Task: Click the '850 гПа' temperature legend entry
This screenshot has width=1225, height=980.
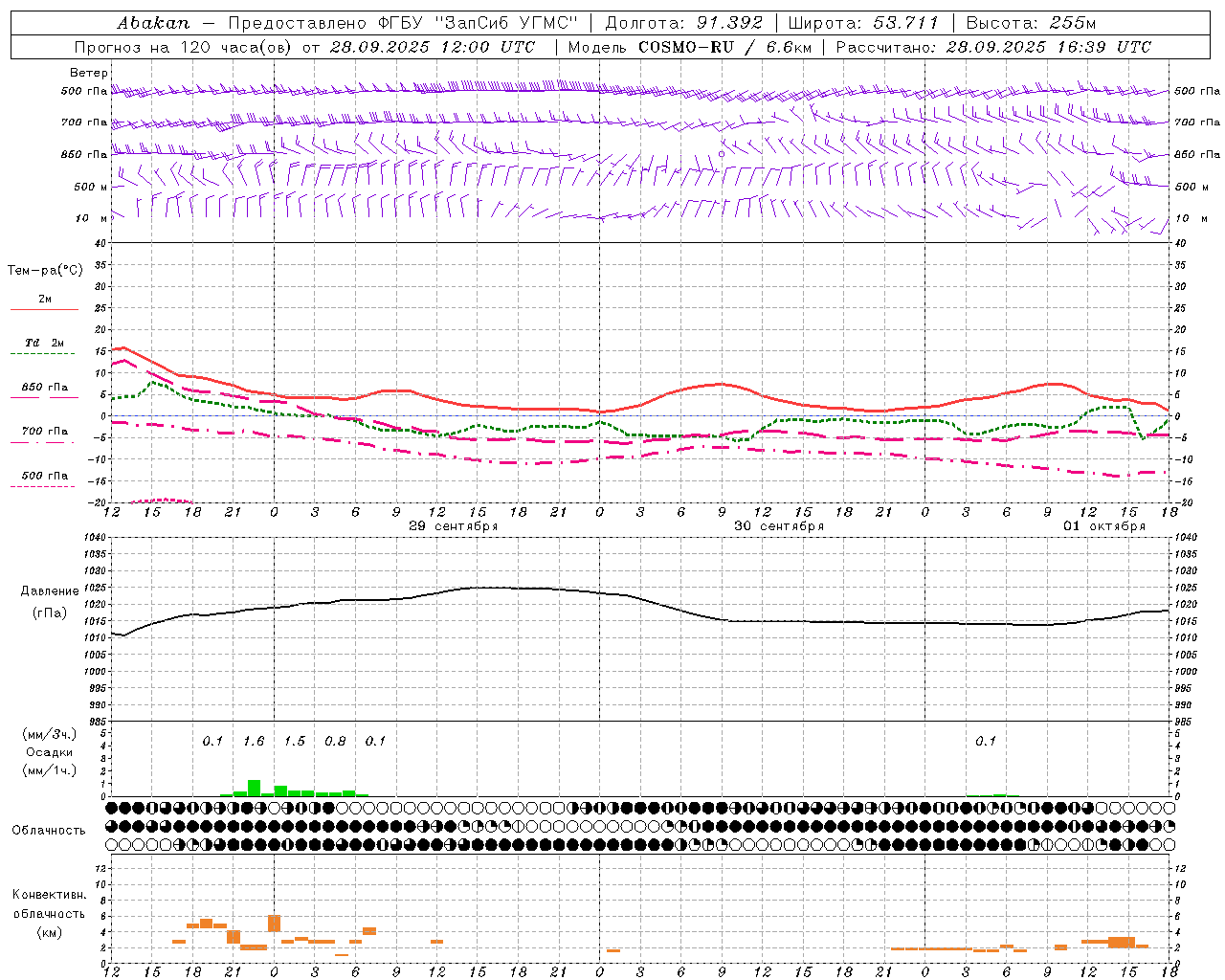Action: point(45,388)
